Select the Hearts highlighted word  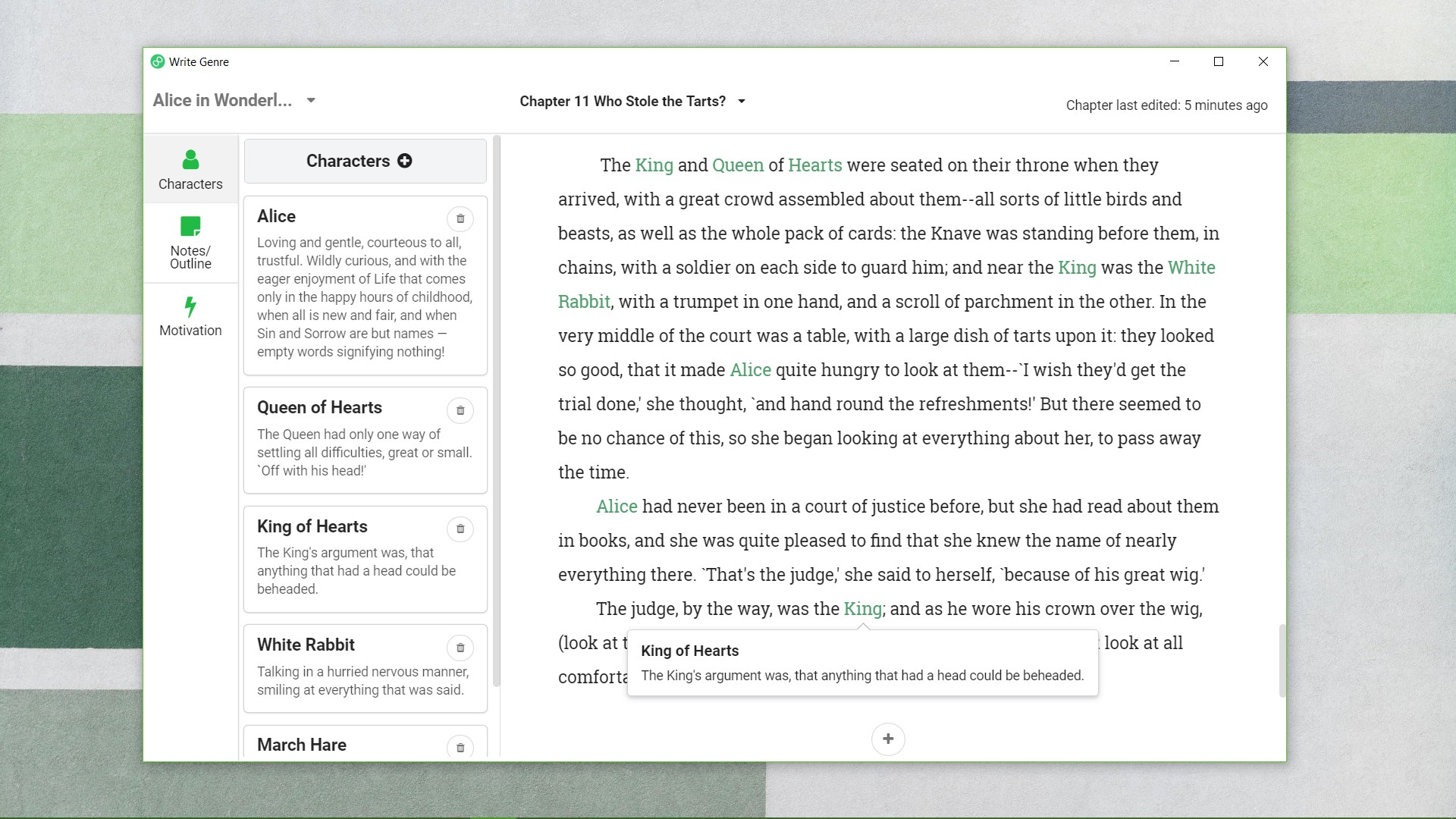point(814,165)
